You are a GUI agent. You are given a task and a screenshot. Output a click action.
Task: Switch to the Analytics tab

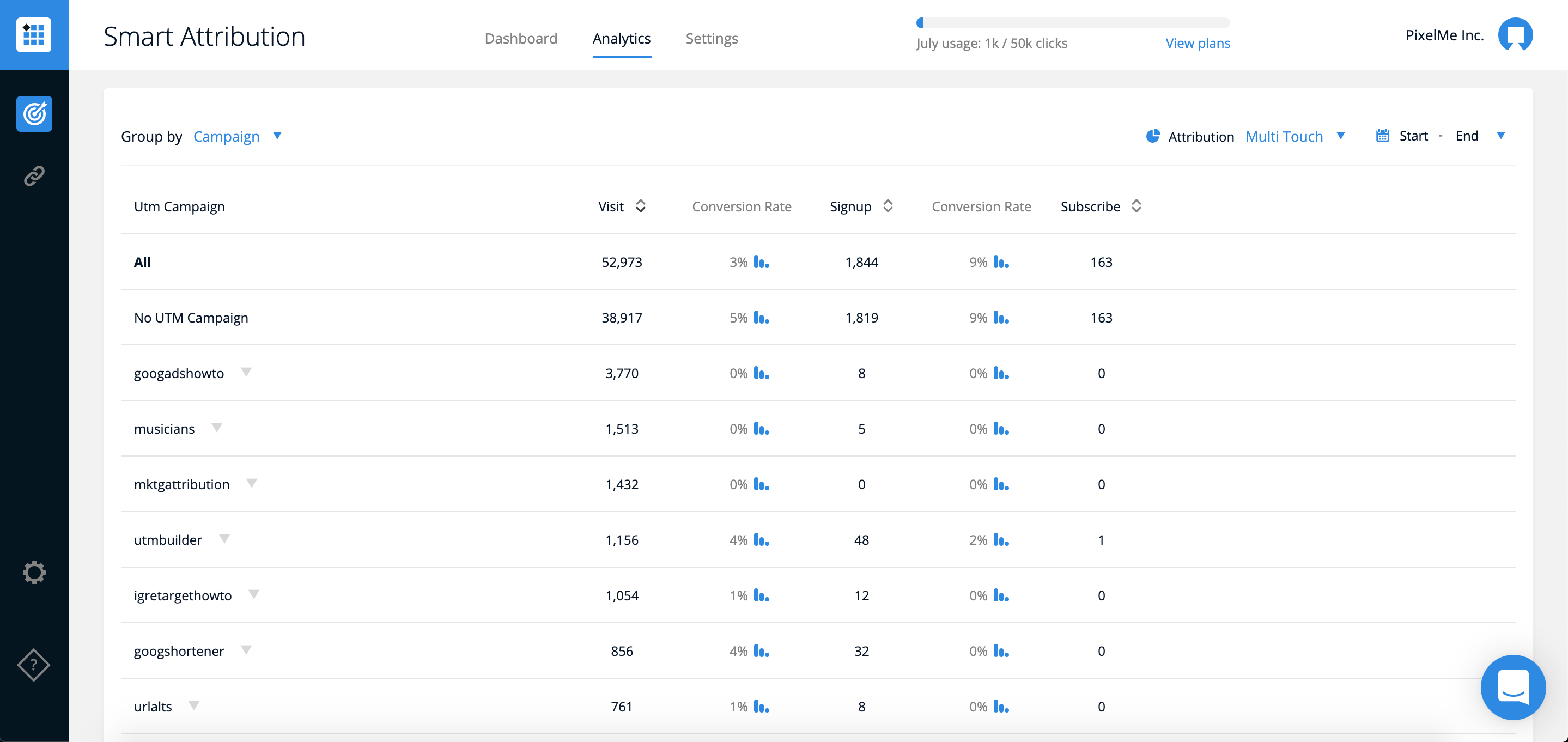pos(622,38)
